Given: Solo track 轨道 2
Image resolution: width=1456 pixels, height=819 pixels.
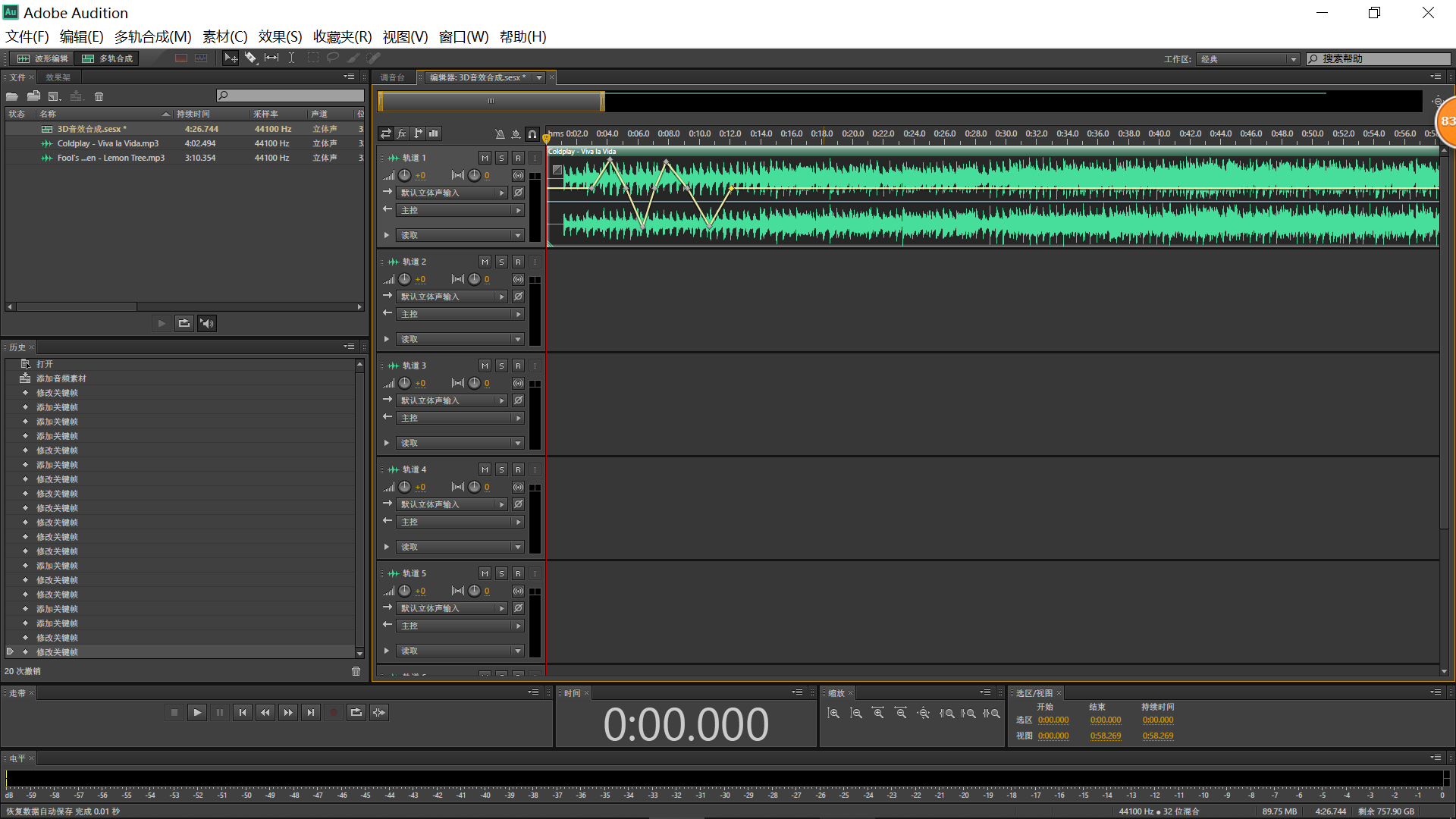Looking at the screenshot, I should (501, 262).
